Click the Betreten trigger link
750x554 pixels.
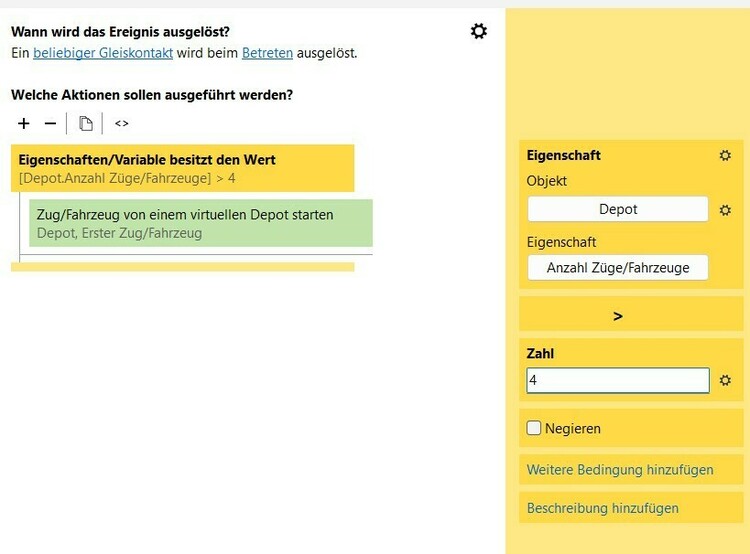tap(267, 53)
